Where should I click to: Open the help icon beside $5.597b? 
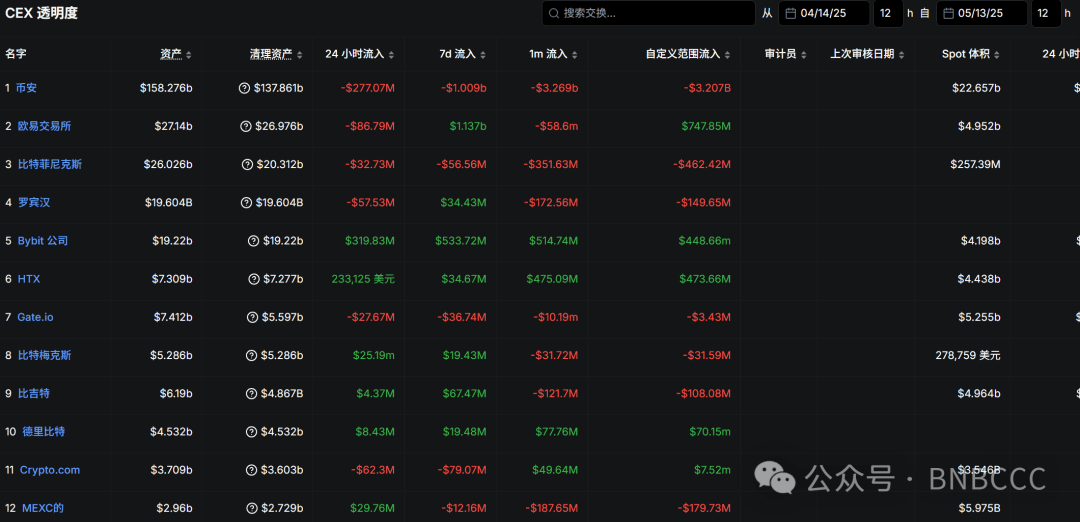(x=251, y=317)
